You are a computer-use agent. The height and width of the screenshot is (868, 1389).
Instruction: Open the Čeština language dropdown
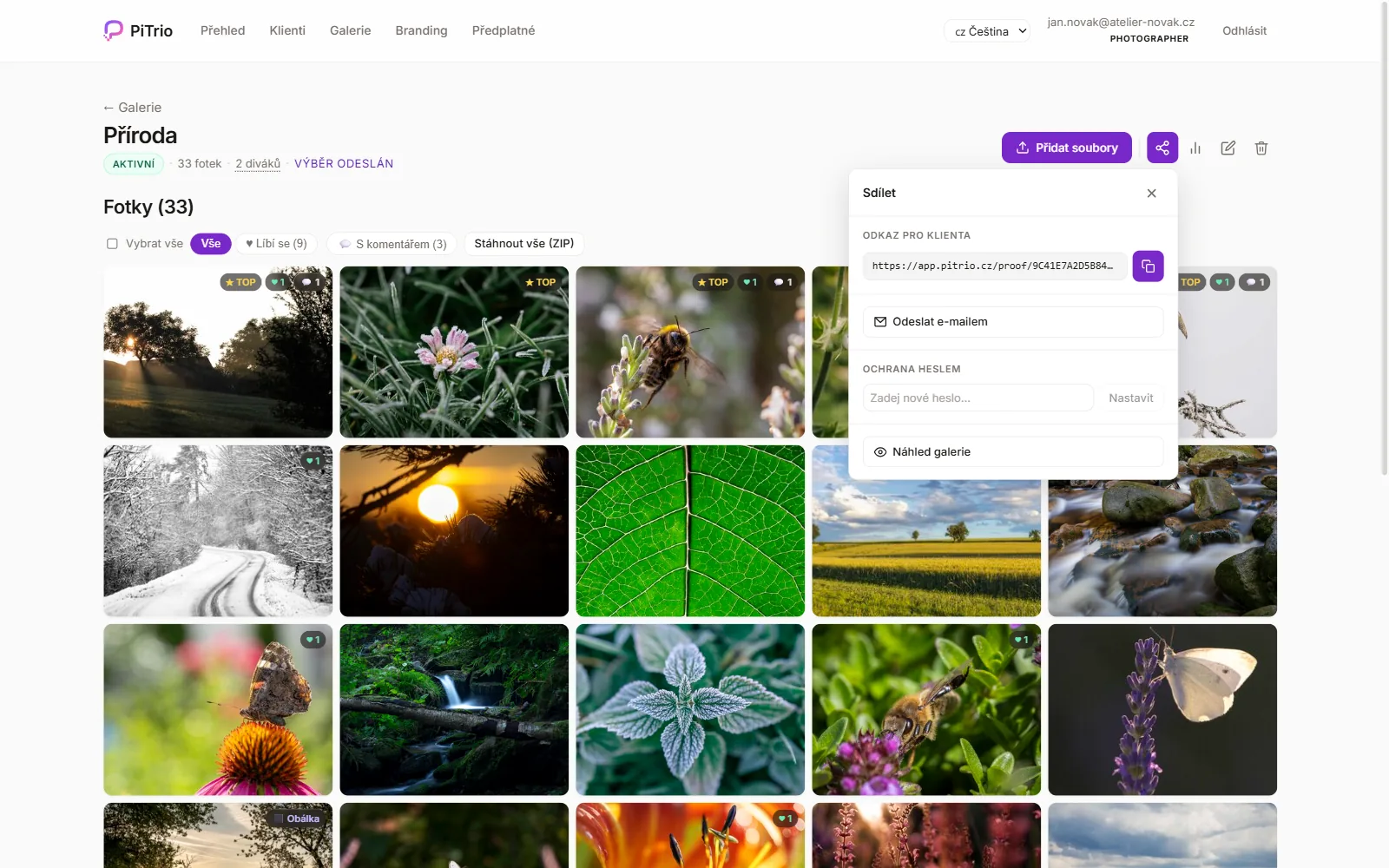(987, 31)
